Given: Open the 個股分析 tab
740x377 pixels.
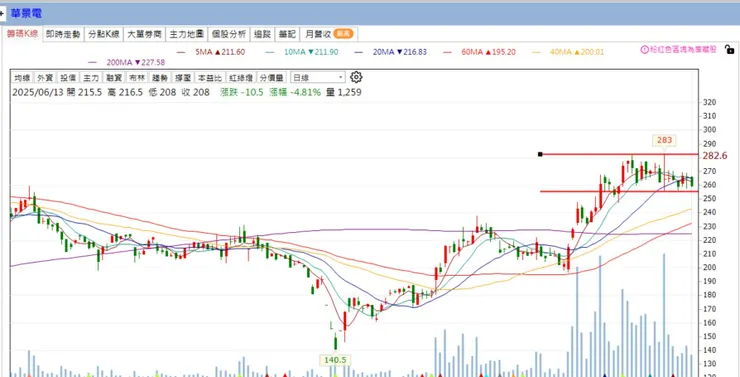Looking at the screenshot, I should tap(228, 34).
